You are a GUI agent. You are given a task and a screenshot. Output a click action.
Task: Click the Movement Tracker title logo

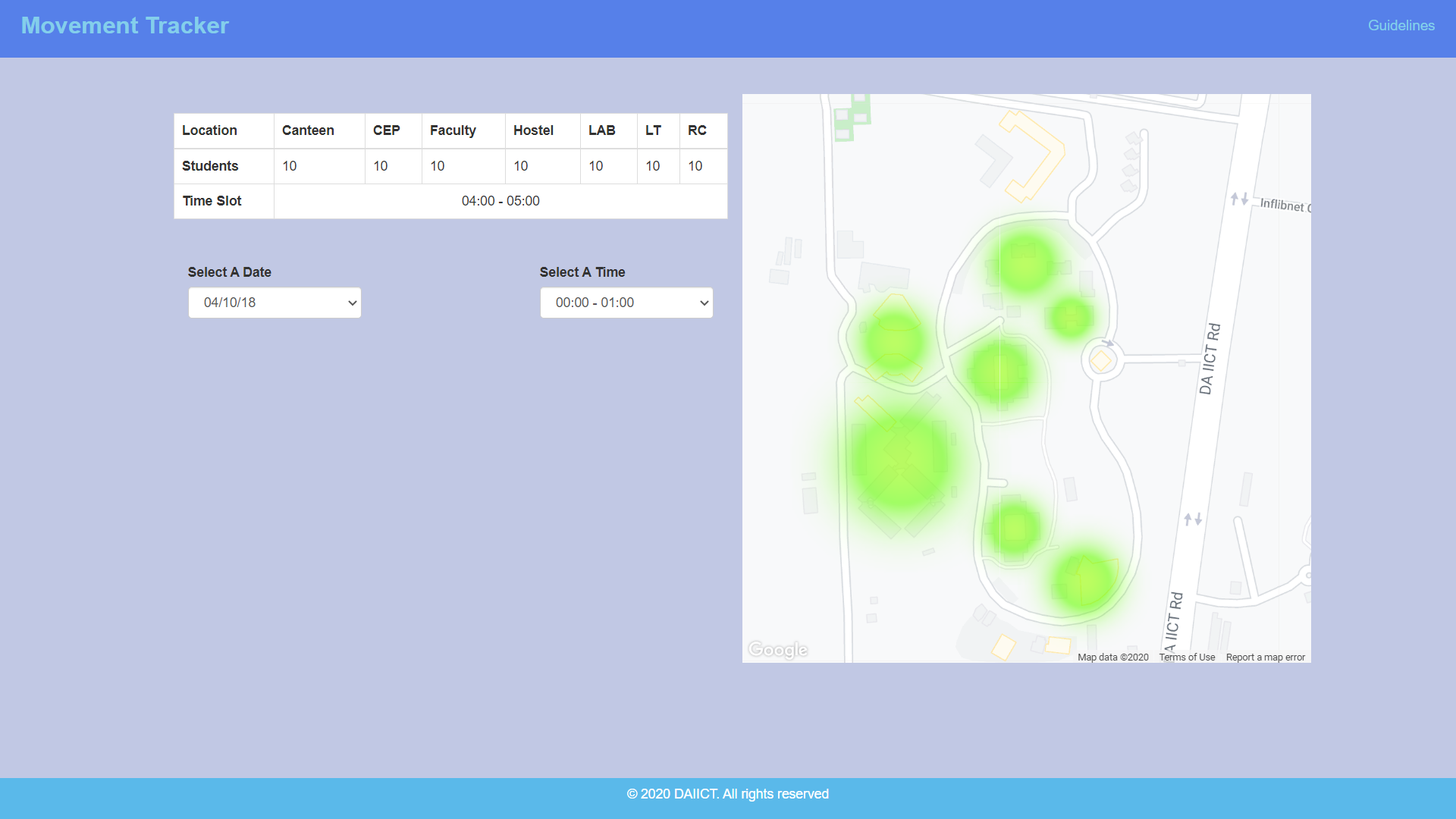124,26
